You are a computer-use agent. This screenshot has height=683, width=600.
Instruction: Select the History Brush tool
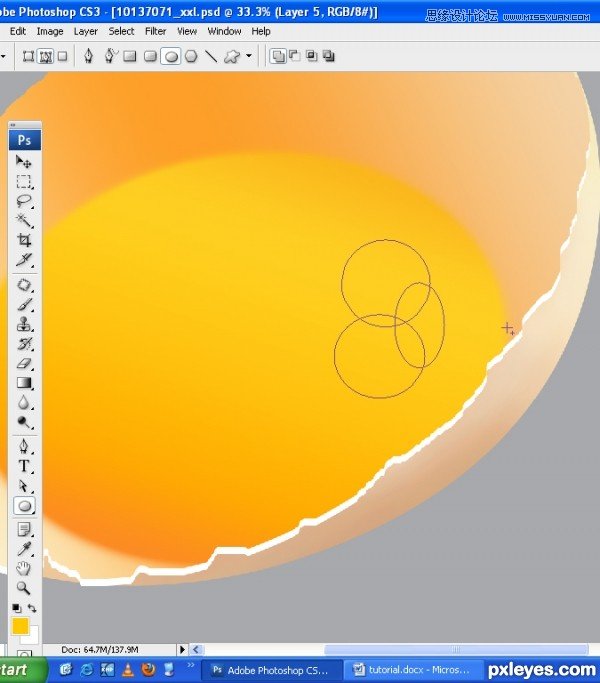(24, 344)
